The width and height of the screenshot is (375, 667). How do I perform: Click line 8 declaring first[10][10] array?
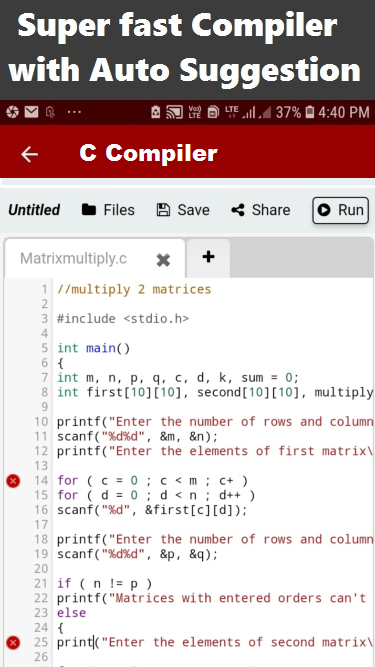pyautogui.click(x=215, y=392)
